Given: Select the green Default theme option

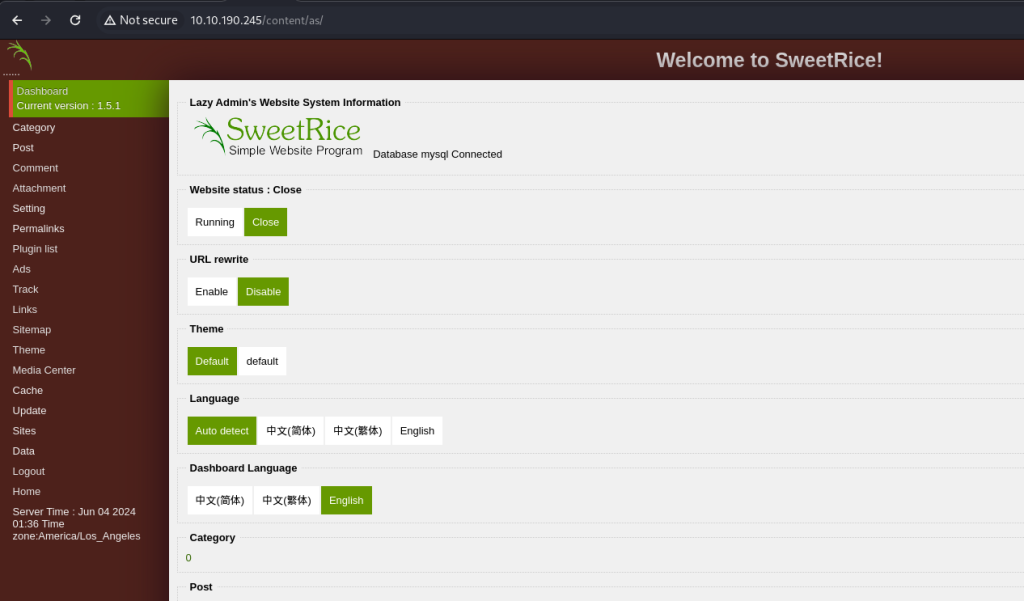Looking at the screenshot, I should pyautogui.click(x=212, y=361).
